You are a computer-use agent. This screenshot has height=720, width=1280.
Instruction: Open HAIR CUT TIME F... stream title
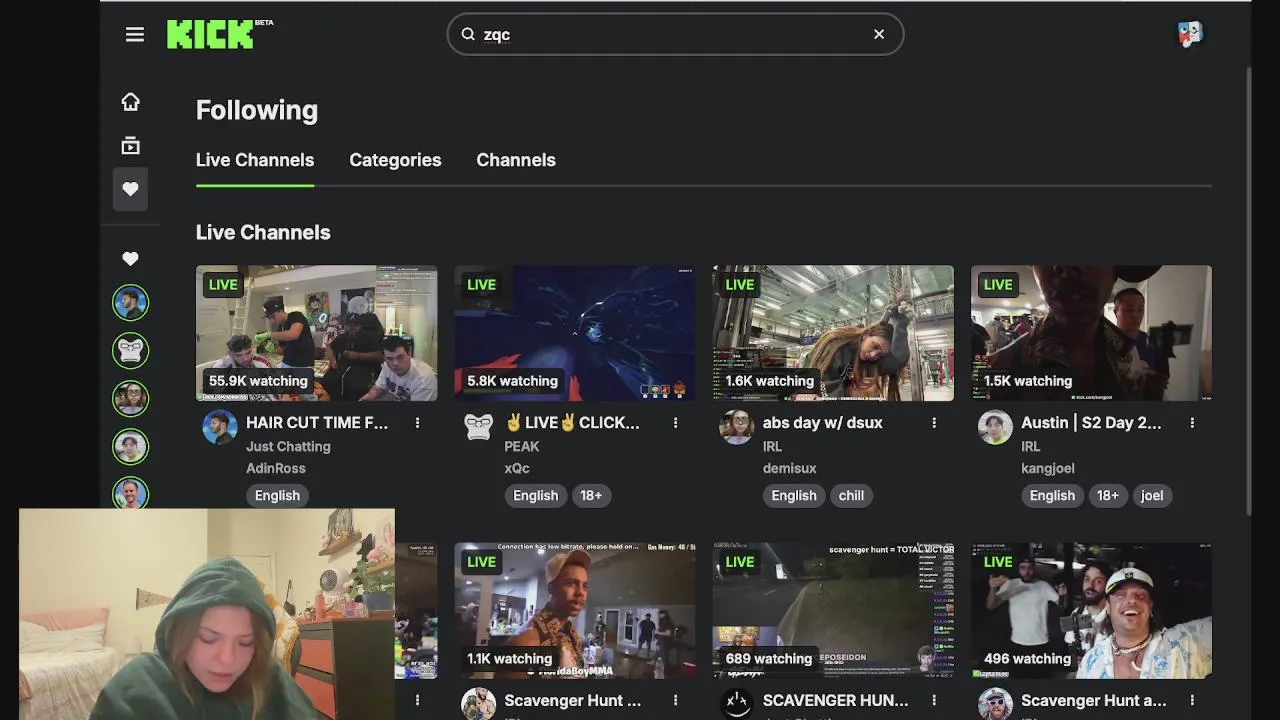(x=317, y=423)
